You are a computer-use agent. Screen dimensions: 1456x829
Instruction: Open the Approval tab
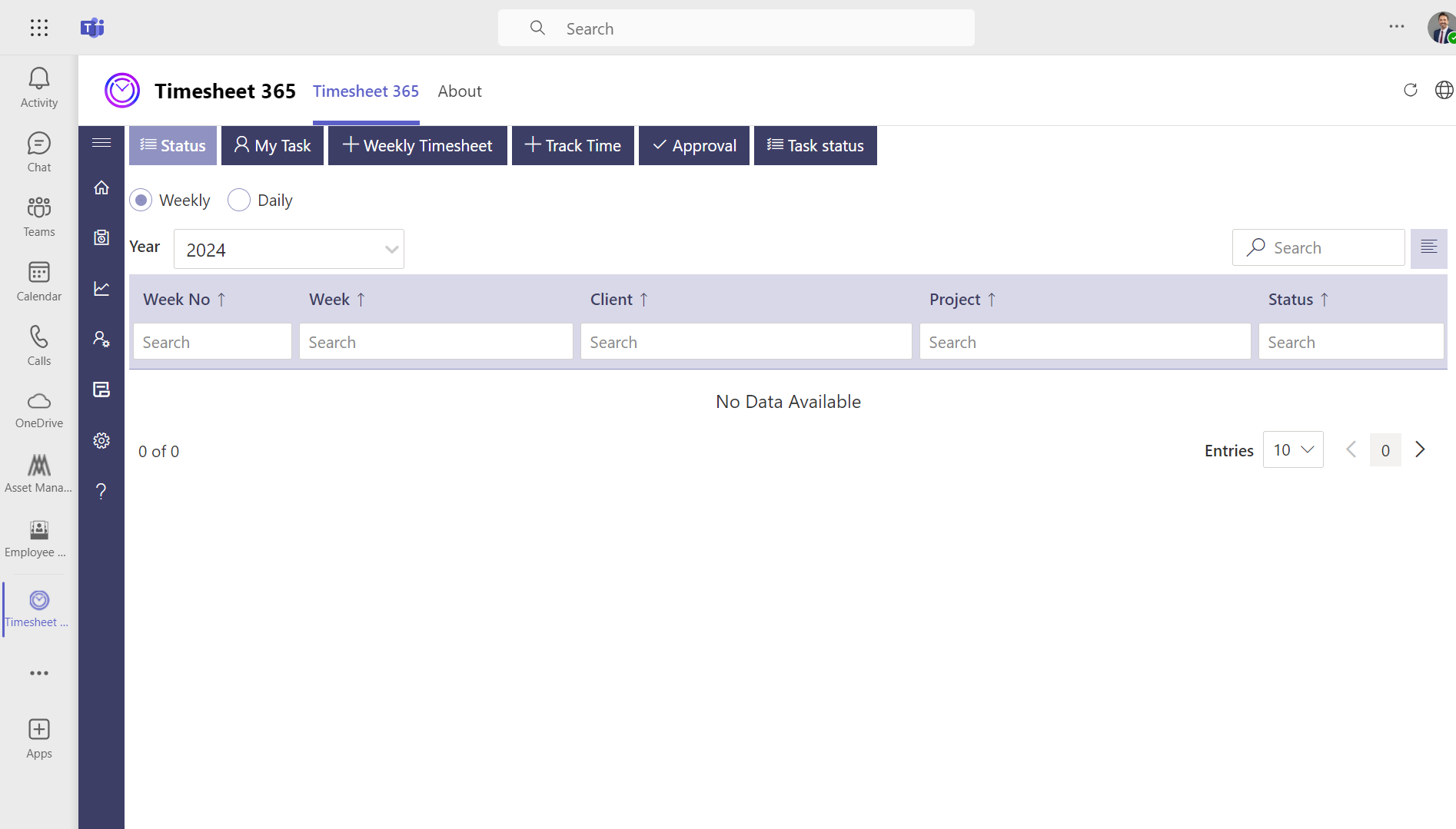(694, 145)
